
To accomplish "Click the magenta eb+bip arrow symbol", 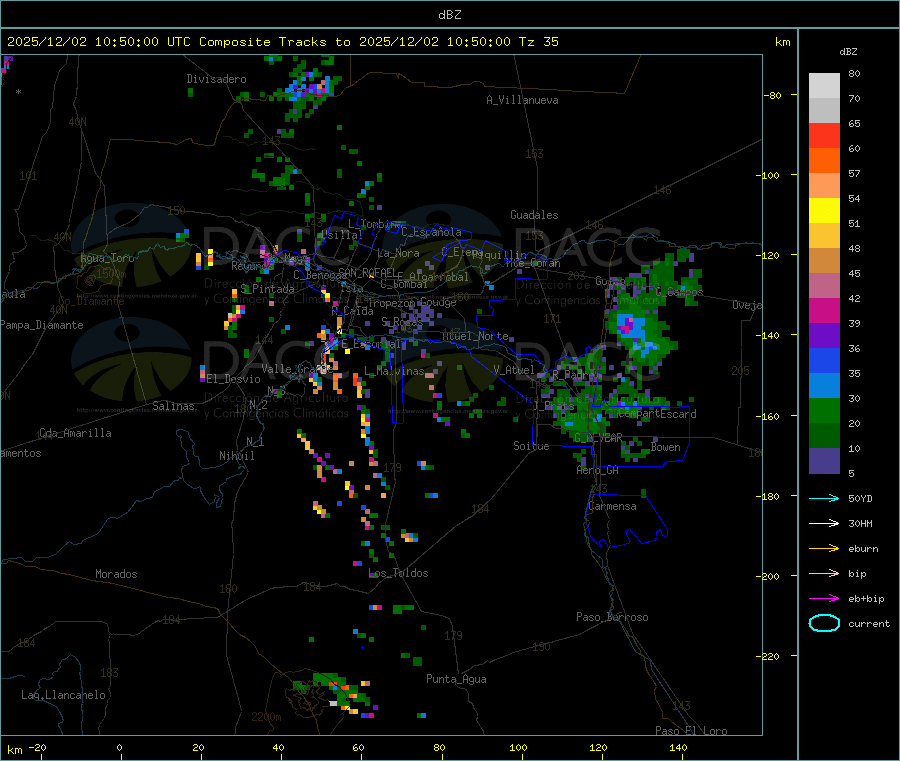I will click(x=824, y=599).
